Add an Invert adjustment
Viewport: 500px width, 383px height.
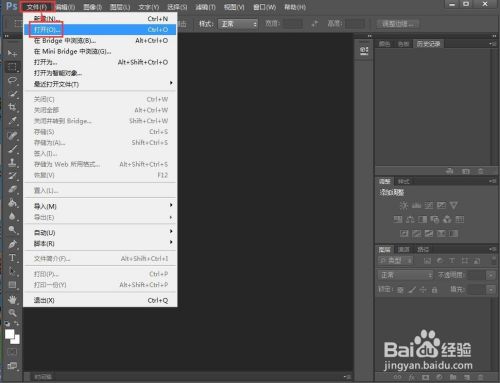404,233
